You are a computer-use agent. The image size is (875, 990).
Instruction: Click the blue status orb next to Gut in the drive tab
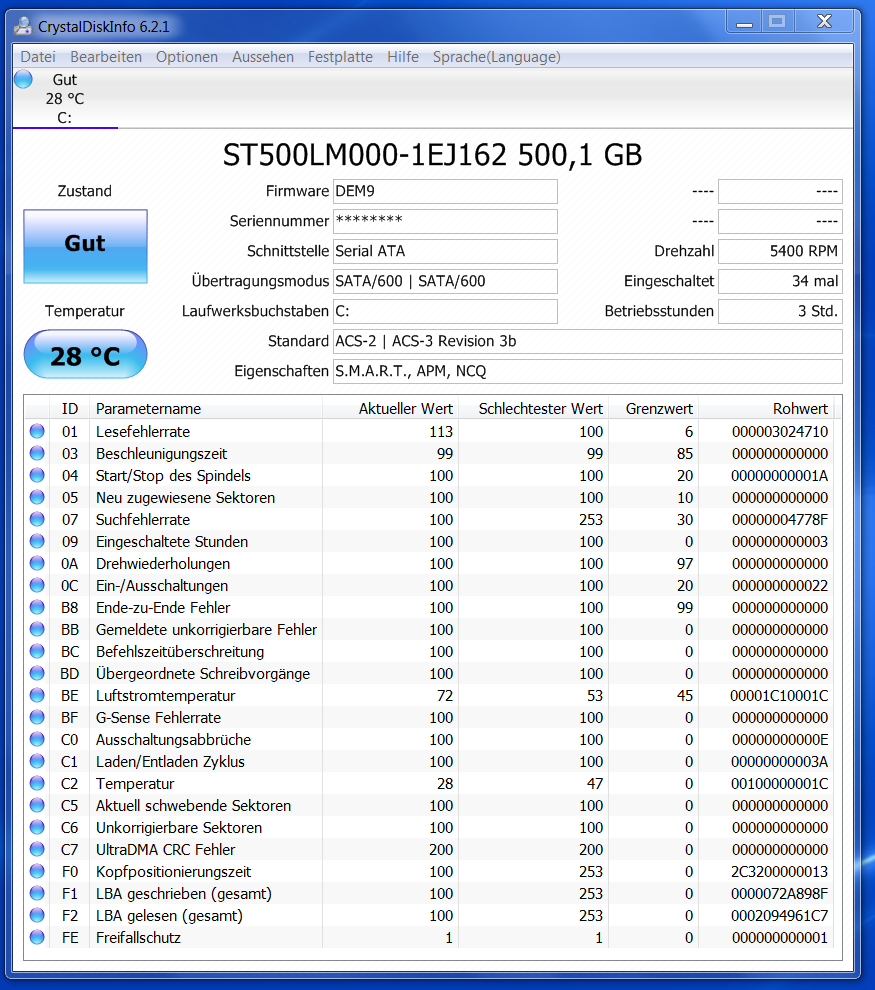tap(23, 80)
